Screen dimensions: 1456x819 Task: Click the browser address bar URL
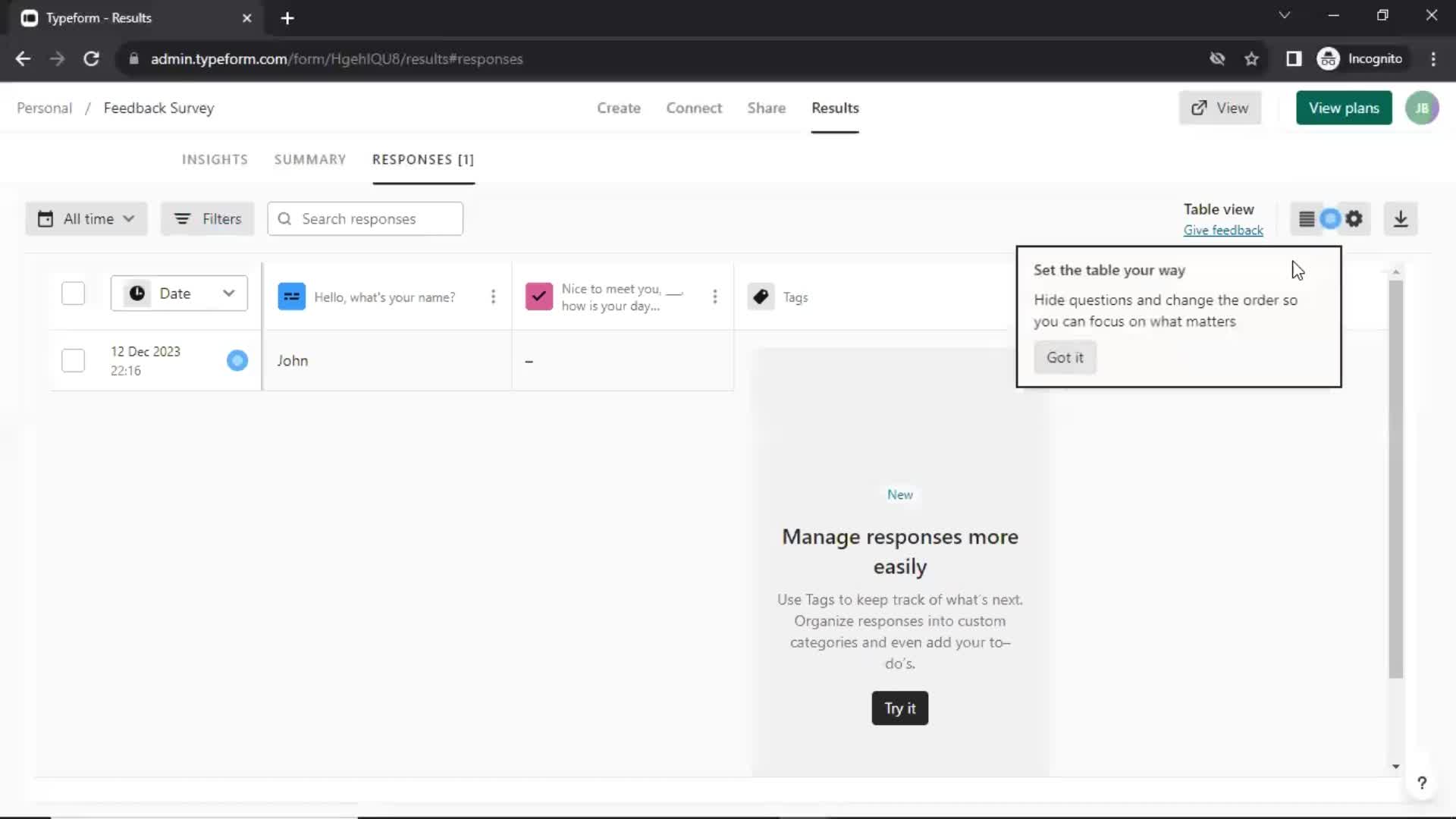click(x=337, y=59)
